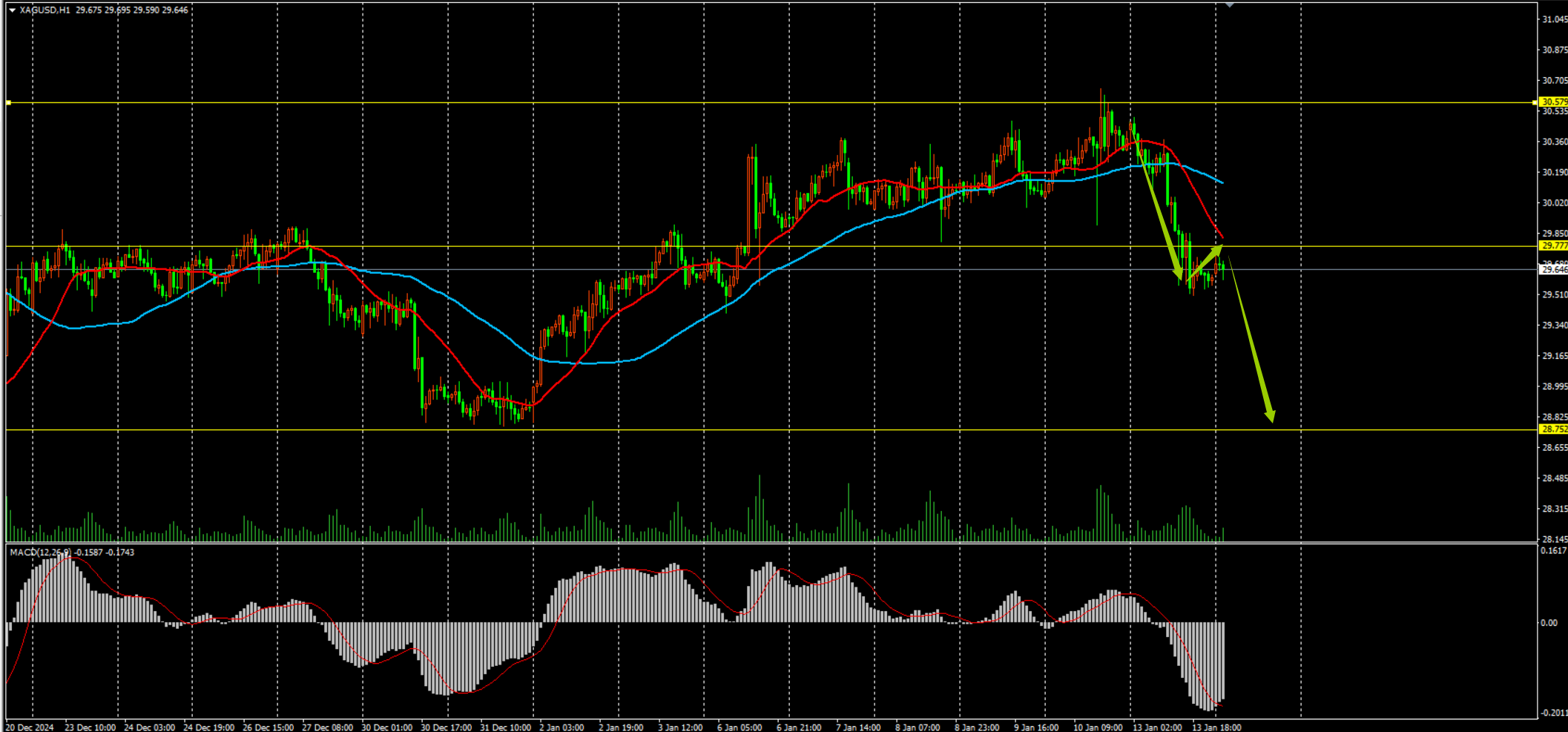Click the 29.510 value on the price scale
The image size is (1568, 732).
pyautogui.click(x=1555, y=295)
